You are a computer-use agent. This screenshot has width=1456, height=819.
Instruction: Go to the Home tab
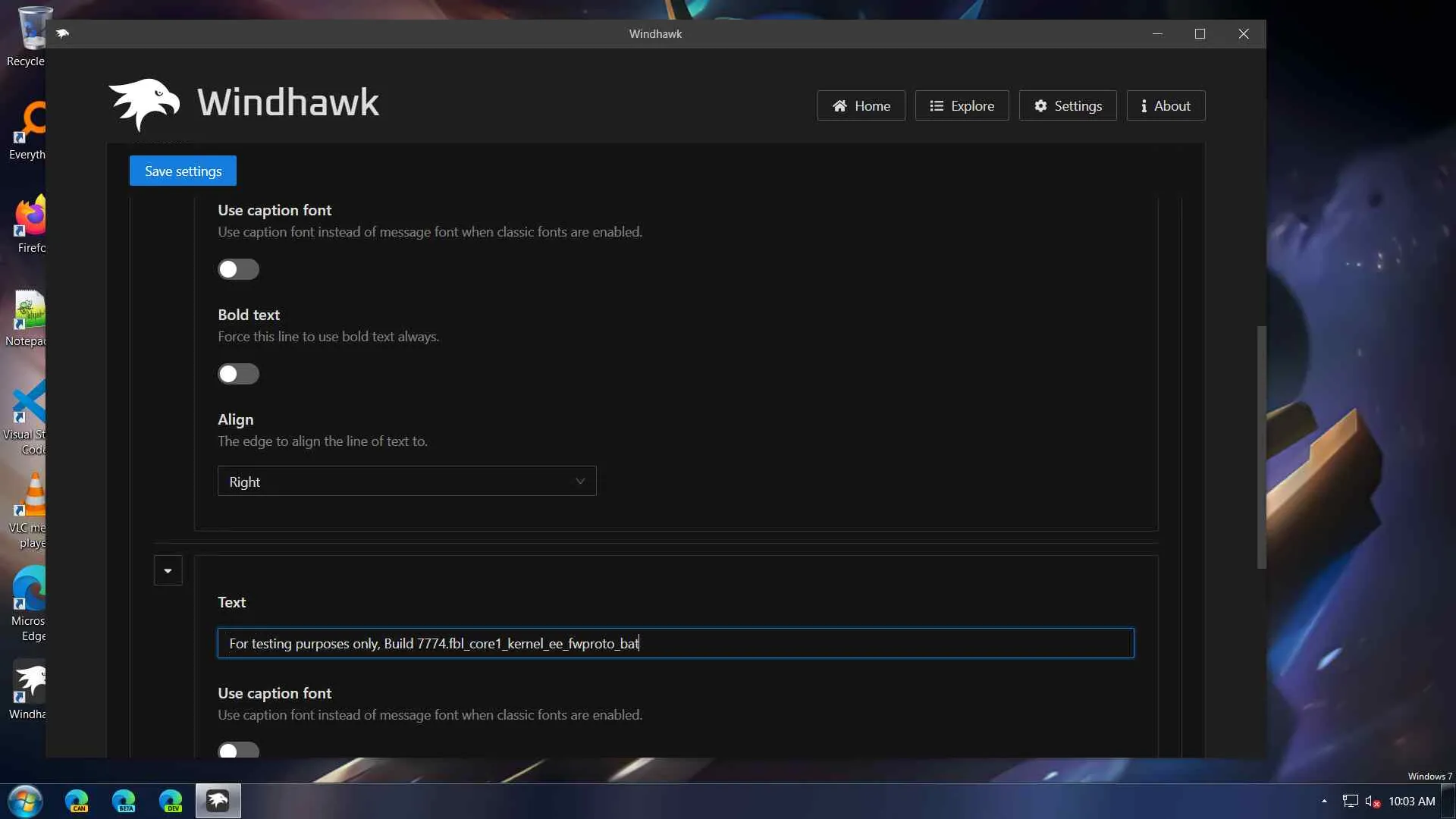(861, 106)
